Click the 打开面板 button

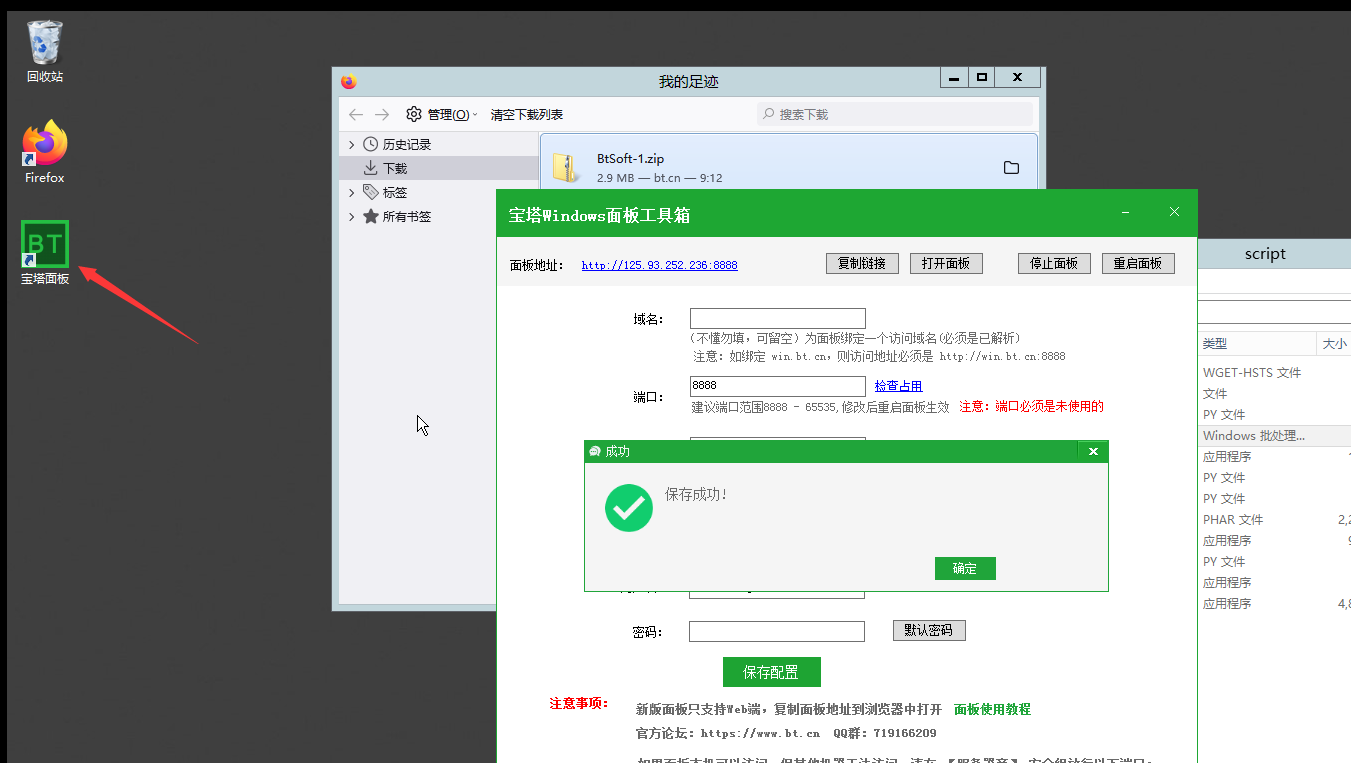(946, 263)
